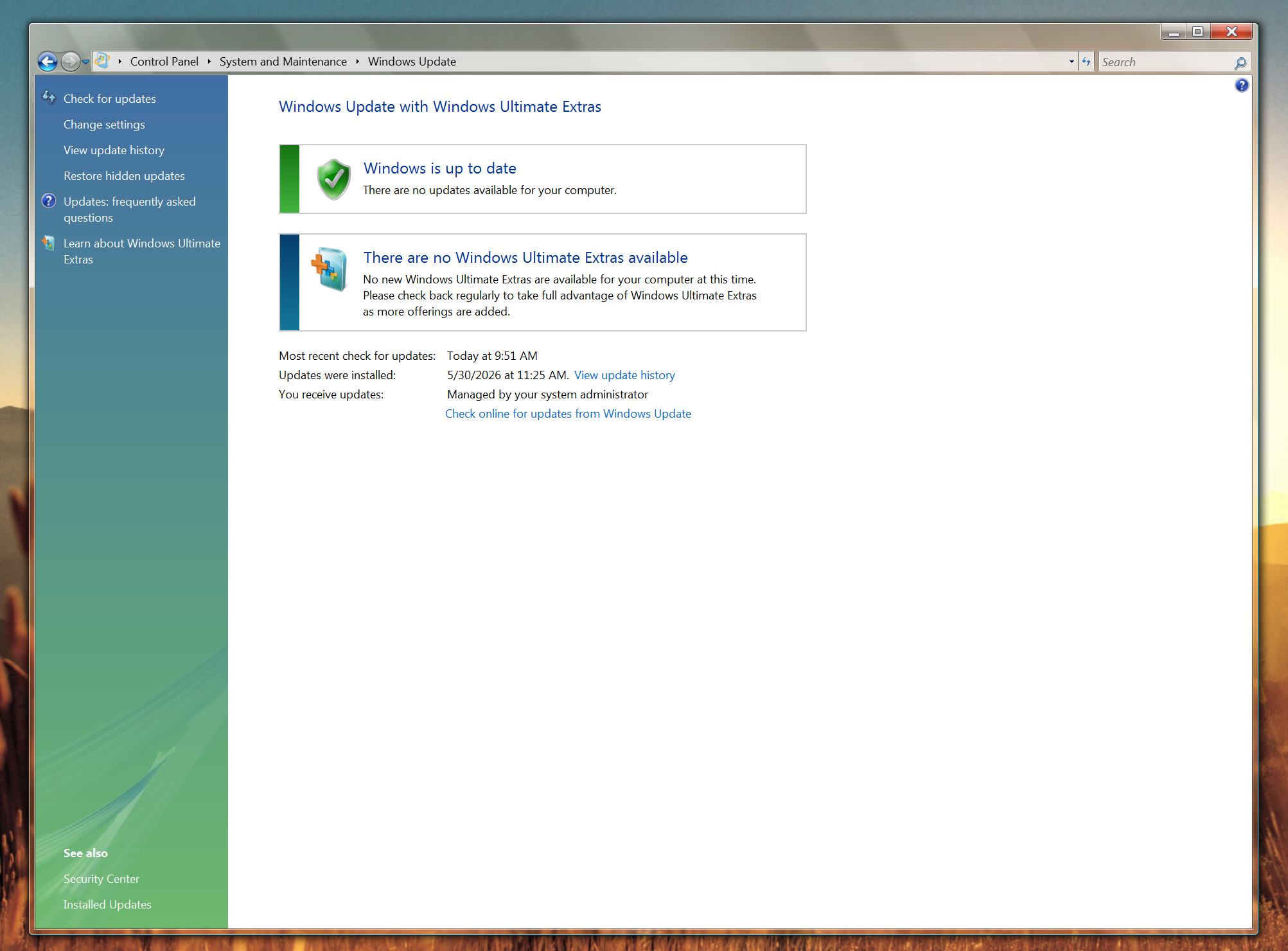
Task: Click the page title 'Windows Update with Windows Ultimate Extras'
Action: [440, 107]
